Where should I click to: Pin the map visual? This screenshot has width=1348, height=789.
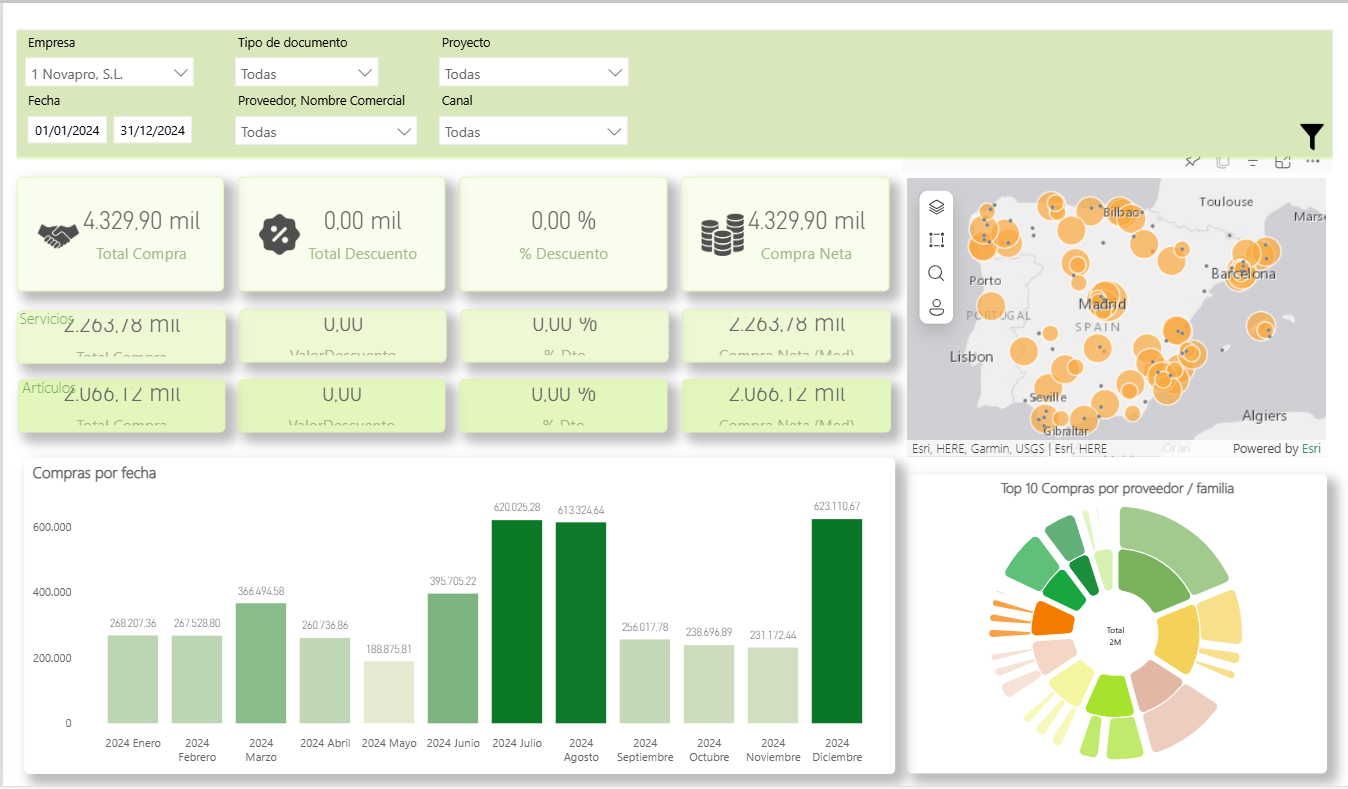pyautogui.click(x=1192, y=162)
